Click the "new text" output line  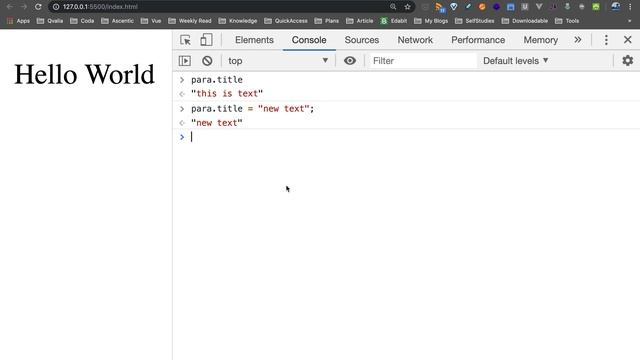click(x=217, y=123)
